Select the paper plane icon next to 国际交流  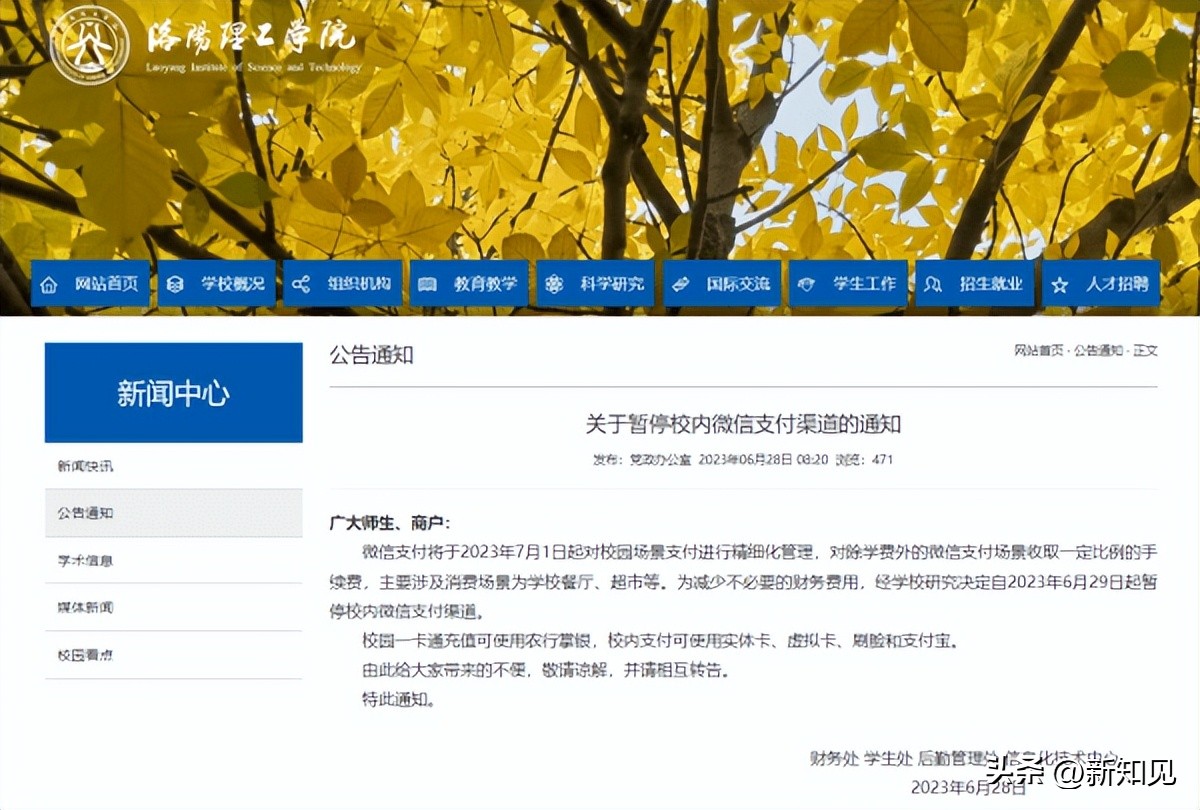pyautogui.click(x=680, y=284)
